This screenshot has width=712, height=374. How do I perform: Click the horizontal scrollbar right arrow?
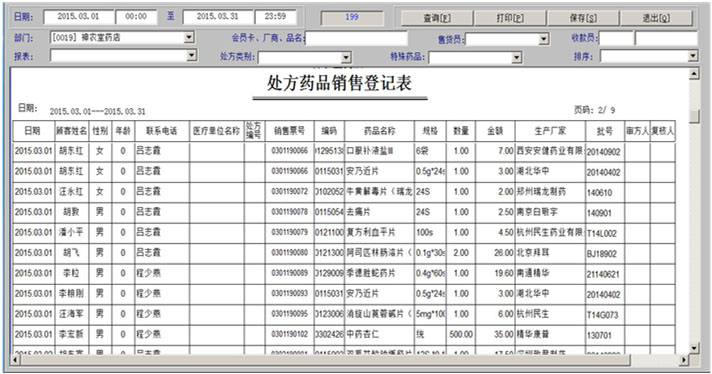click(x=684, y=360)
